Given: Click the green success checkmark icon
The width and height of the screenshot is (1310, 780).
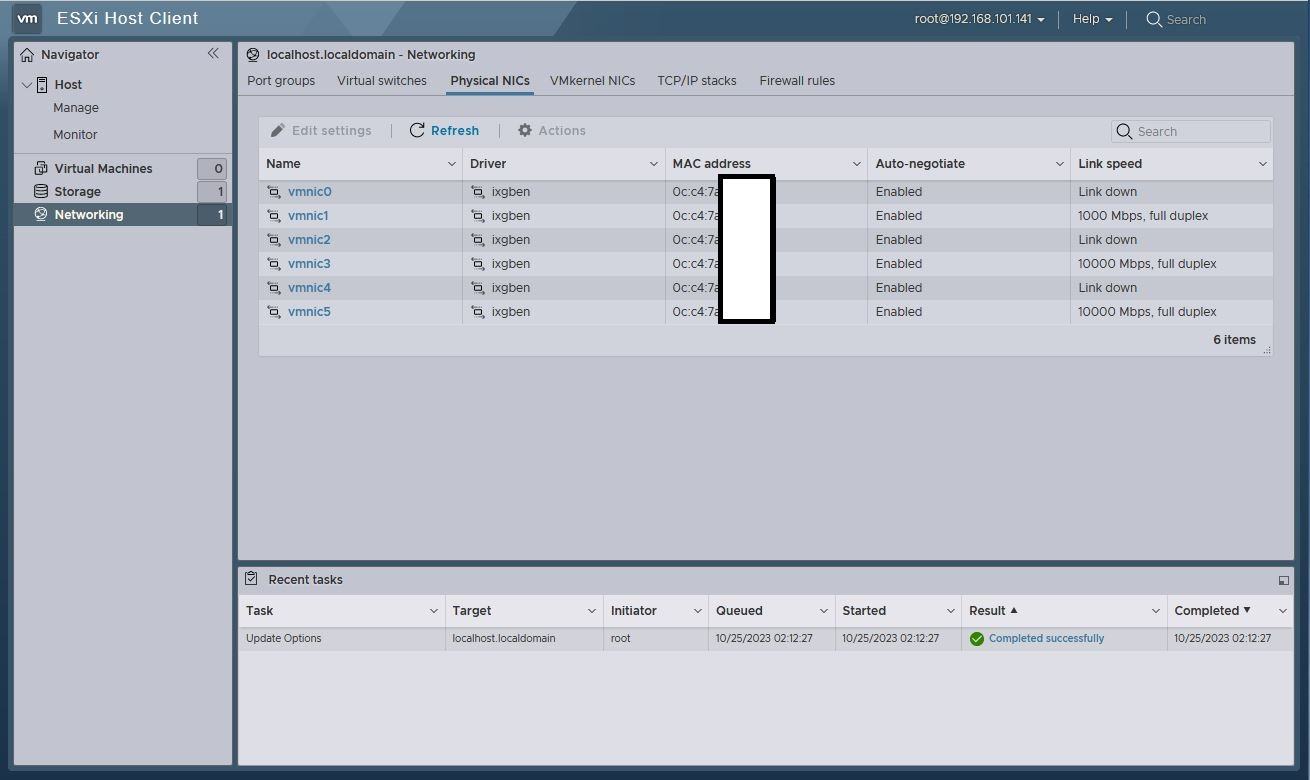Looking at the screenshot, I should (977, 639).
